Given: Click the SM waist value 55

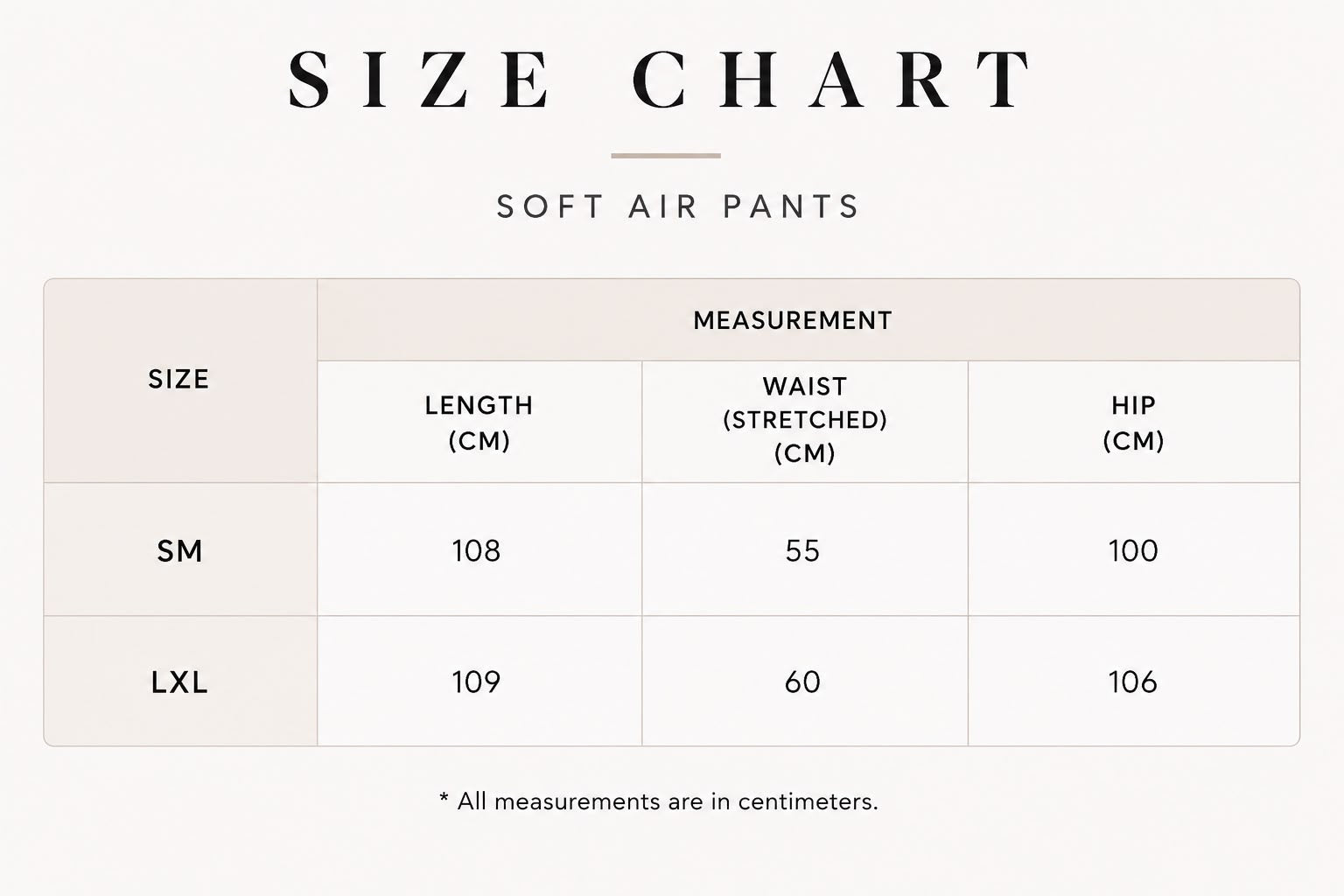Looking at the screenshot, I should [802, 550].
